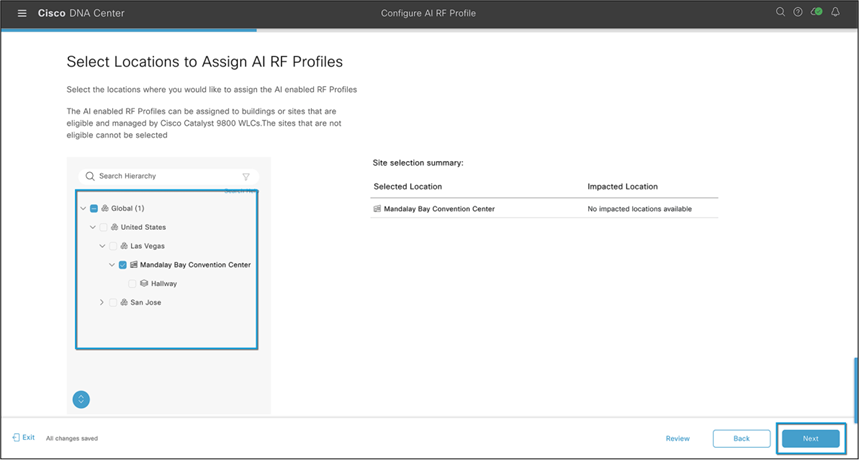
Task: Exit the workflow via Exit link
Action: (x=24, y=438)
